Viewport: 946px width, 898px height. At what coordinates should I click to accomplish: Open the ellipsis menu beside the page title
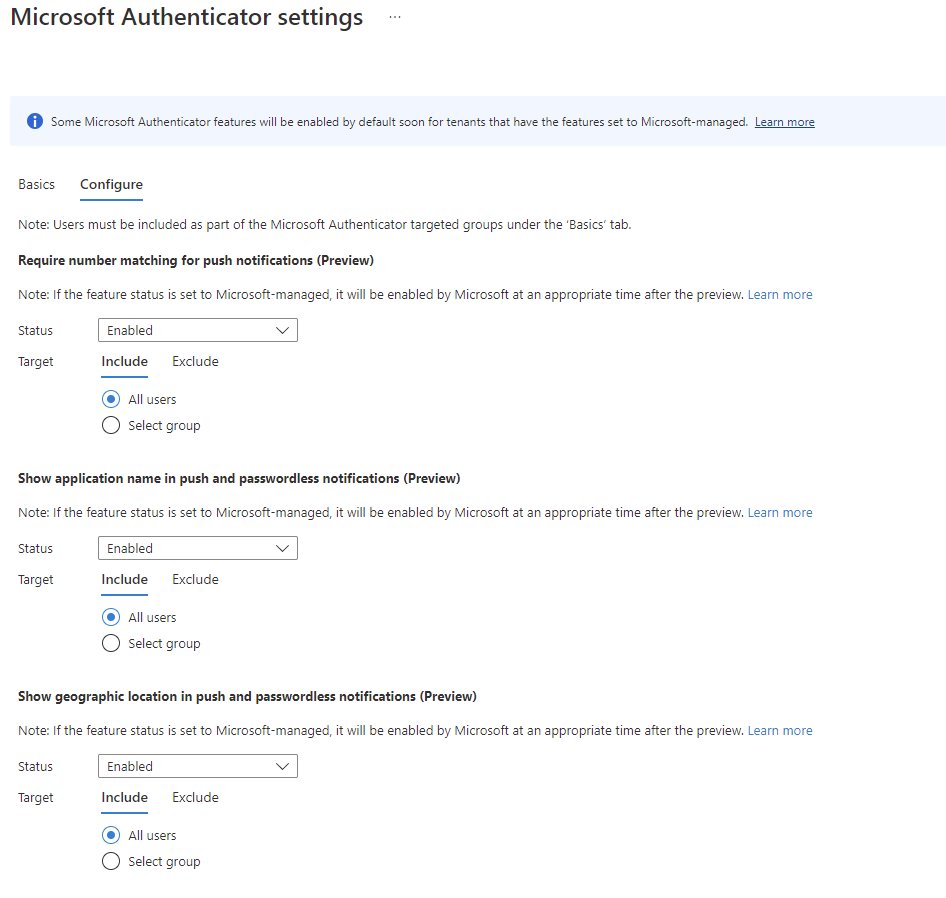394,16
